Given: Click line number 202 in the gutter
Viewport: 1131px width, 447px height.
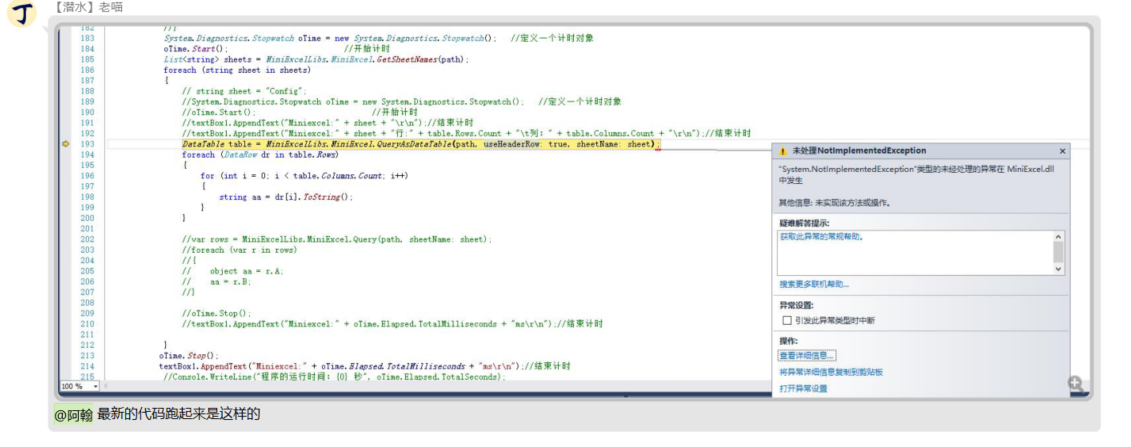Looking at the screenshot, I should tap(87, 239).
